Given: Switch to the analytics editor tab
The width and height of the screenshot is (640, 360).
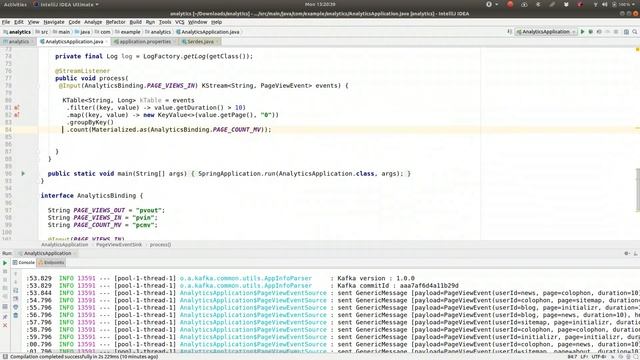Looking at the screenshot, I should 17,42.
